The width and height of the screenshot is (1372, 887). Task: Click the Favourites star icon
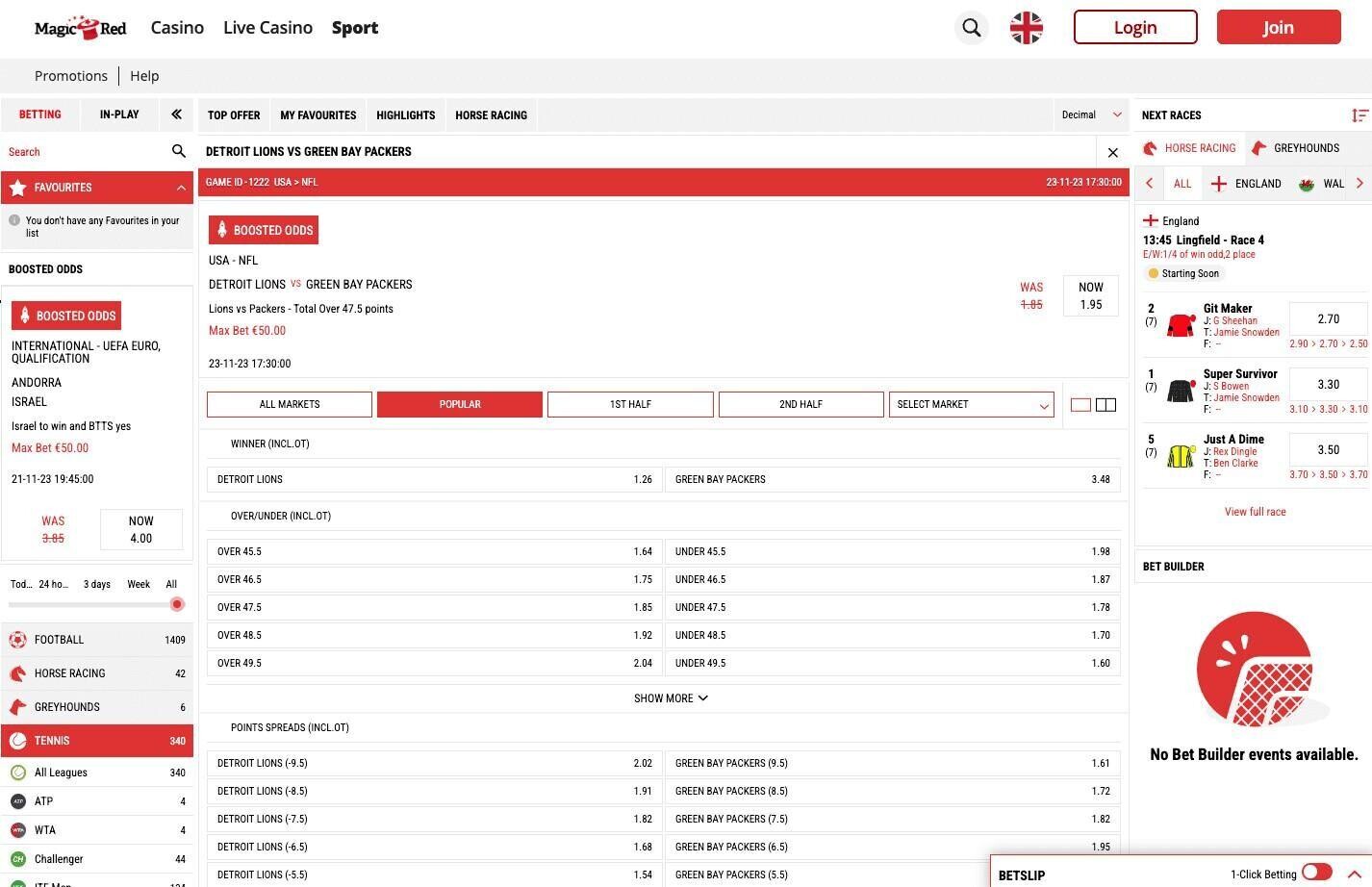coord(17,188)
